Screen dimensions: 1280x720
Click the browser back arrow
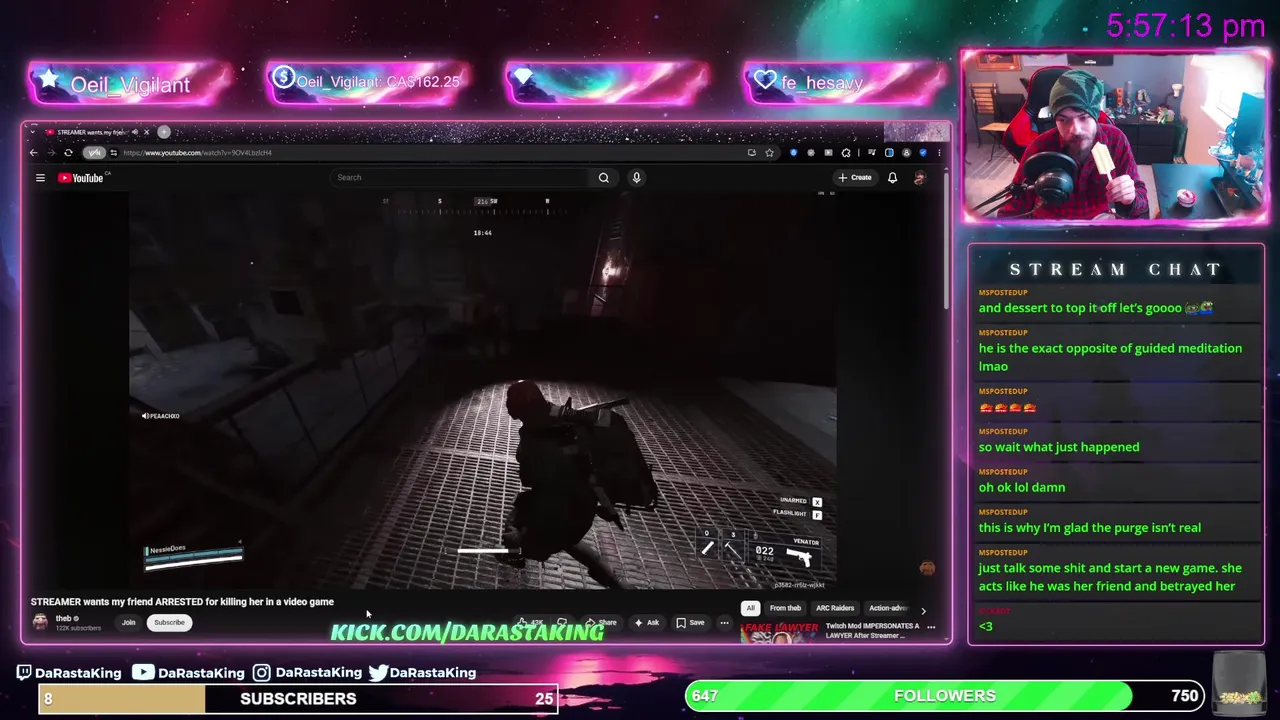coord(33,152)
